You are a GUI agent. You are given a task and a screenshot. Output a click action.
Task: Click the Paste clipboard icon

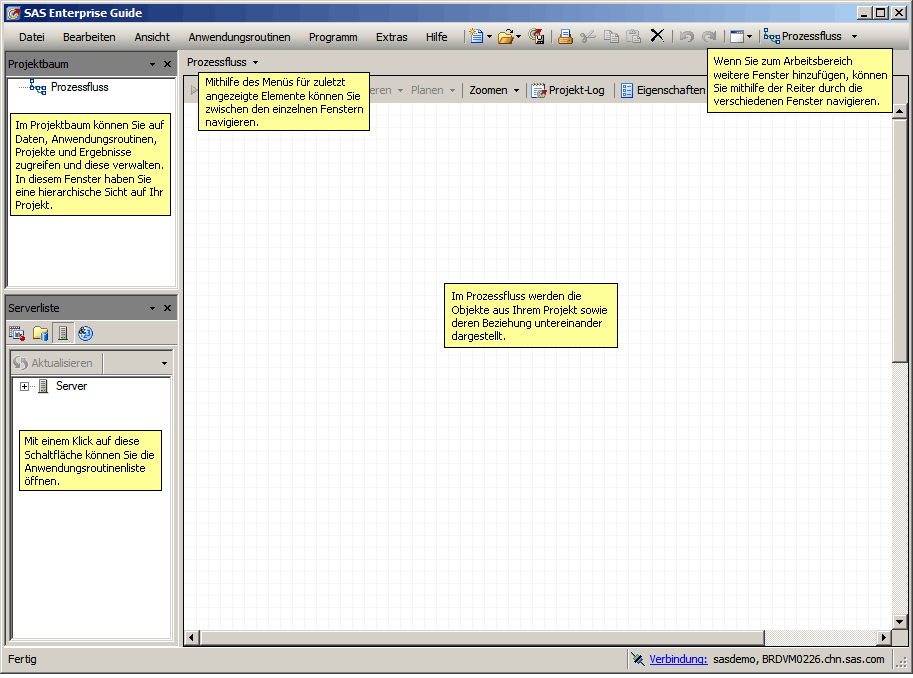point(634,37)
